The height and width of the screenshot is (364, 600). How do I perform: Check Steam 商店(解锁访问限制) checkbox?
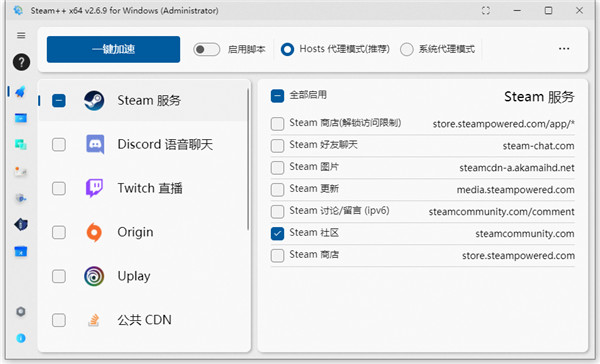277,124
